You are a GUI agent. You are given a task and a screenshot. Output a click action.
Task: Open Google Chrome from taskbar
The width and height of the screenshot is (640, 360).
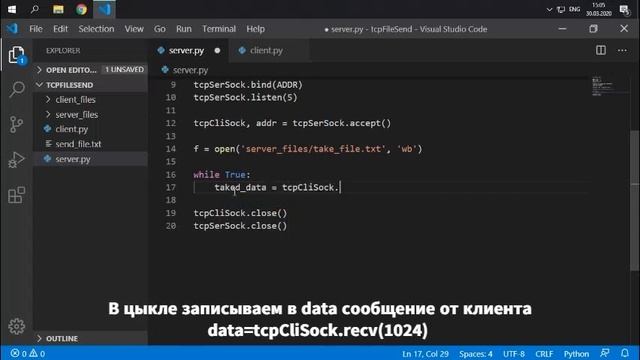point(81,9)
